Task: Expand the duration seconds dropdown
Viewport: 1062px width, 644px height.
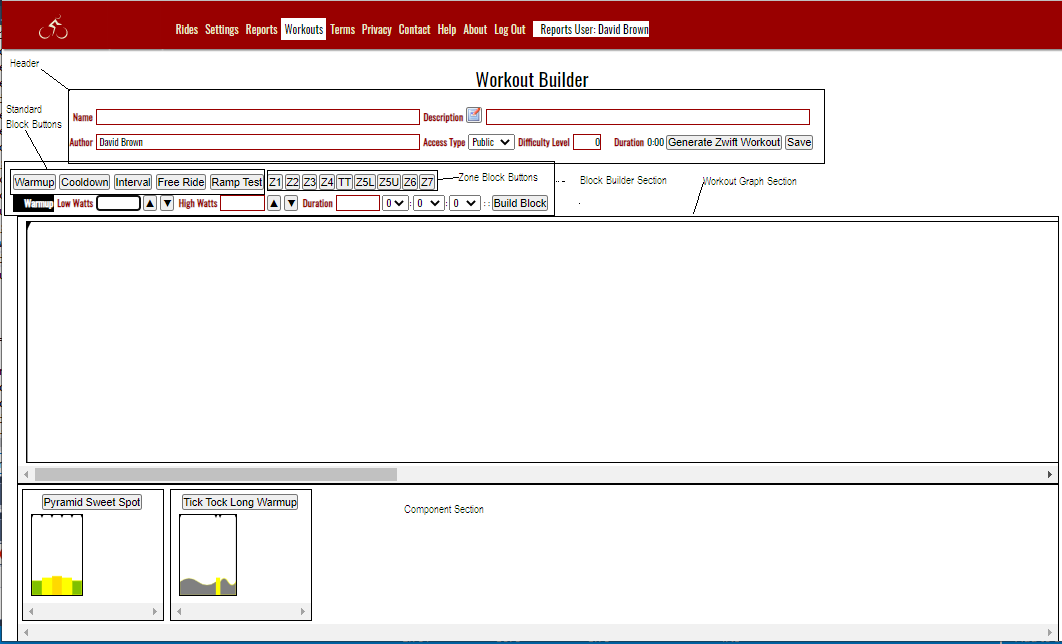Action: (x=464, y=203)
